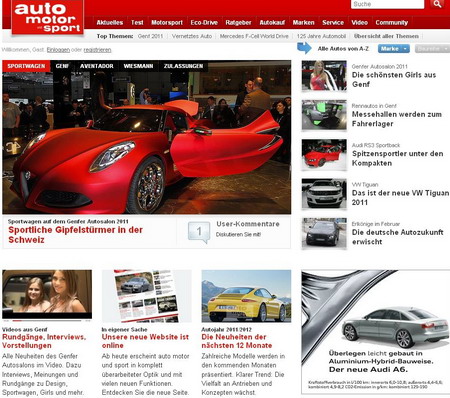Click the auto motor und sport logo
Image resolution: width=450 pixels, height=398 pixels.
click(x=47, y=17)
